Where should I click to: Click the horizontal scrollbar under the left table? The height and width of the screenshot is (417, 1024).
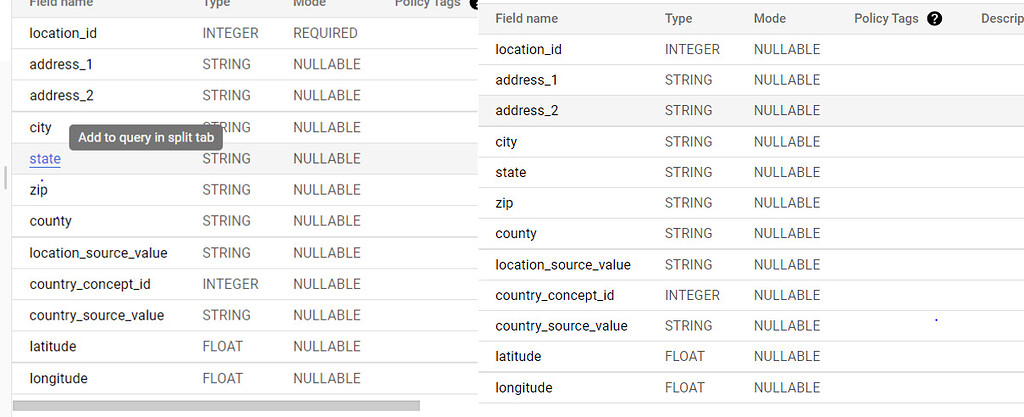[216, 406]
